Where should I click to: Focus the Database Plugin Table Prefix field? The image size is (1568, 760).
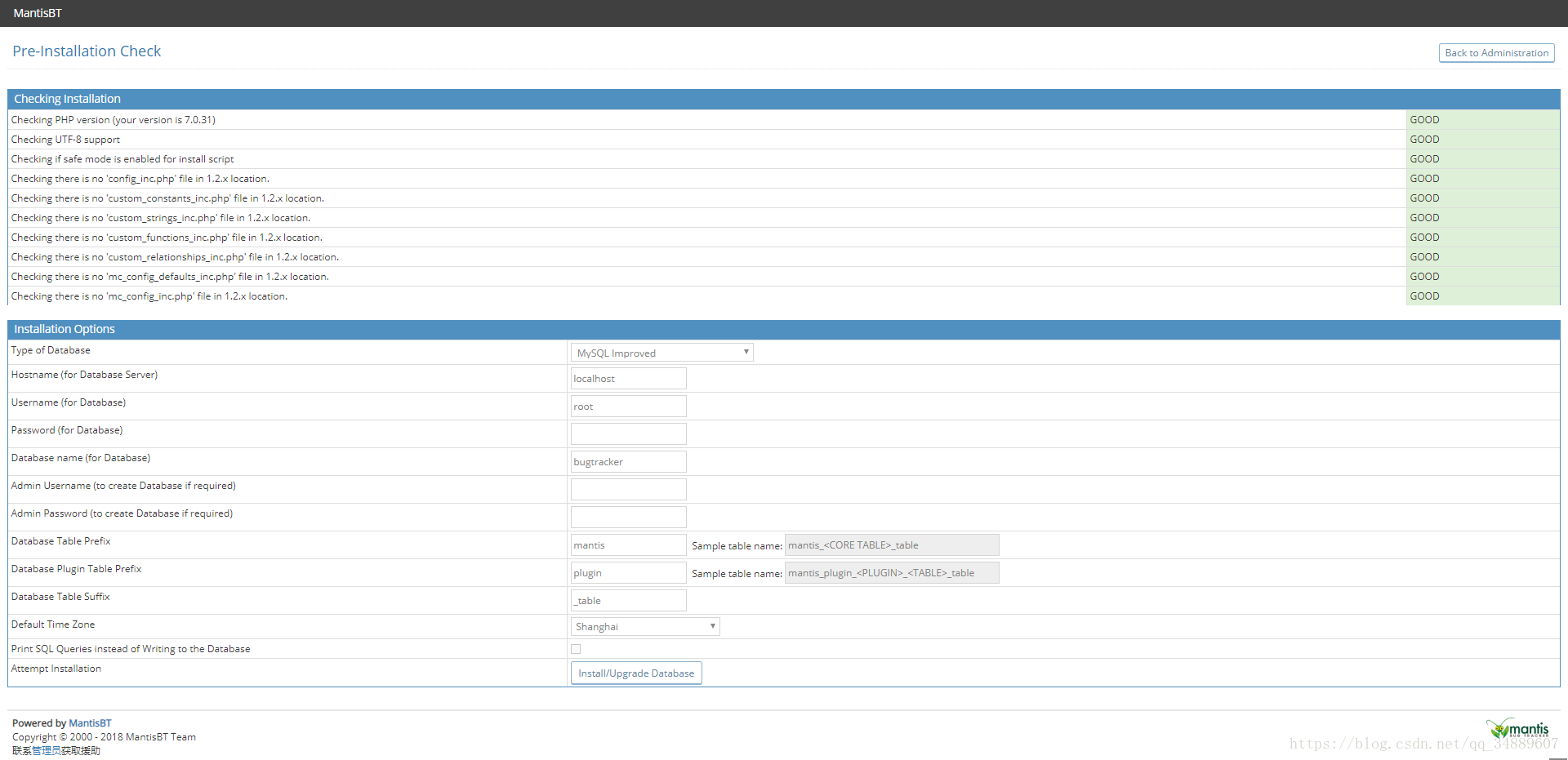[628, 572]
